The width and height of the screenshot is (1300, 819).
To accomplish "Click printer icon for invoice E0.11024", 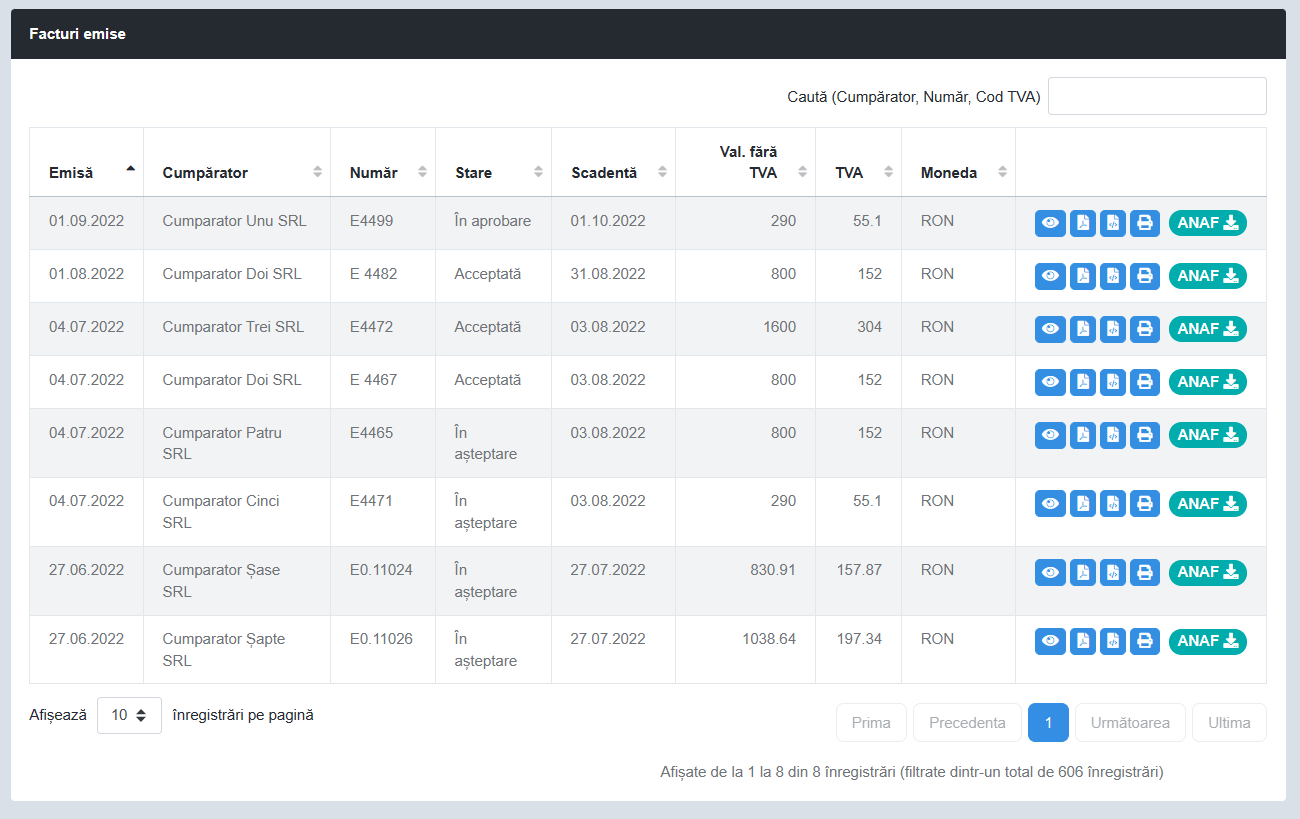I will [x=1145, y=572].
